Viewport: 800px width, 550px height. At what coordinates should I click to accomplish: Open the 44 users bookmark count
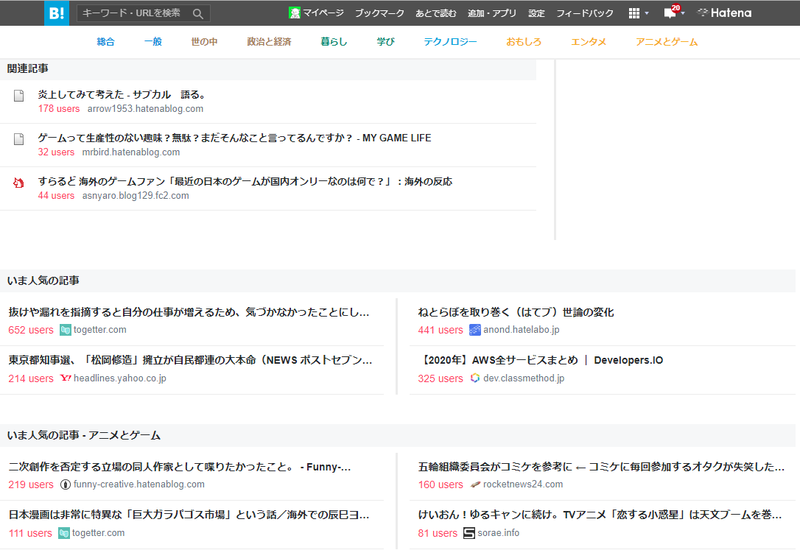pyautogui.click(x=56, y=195)
